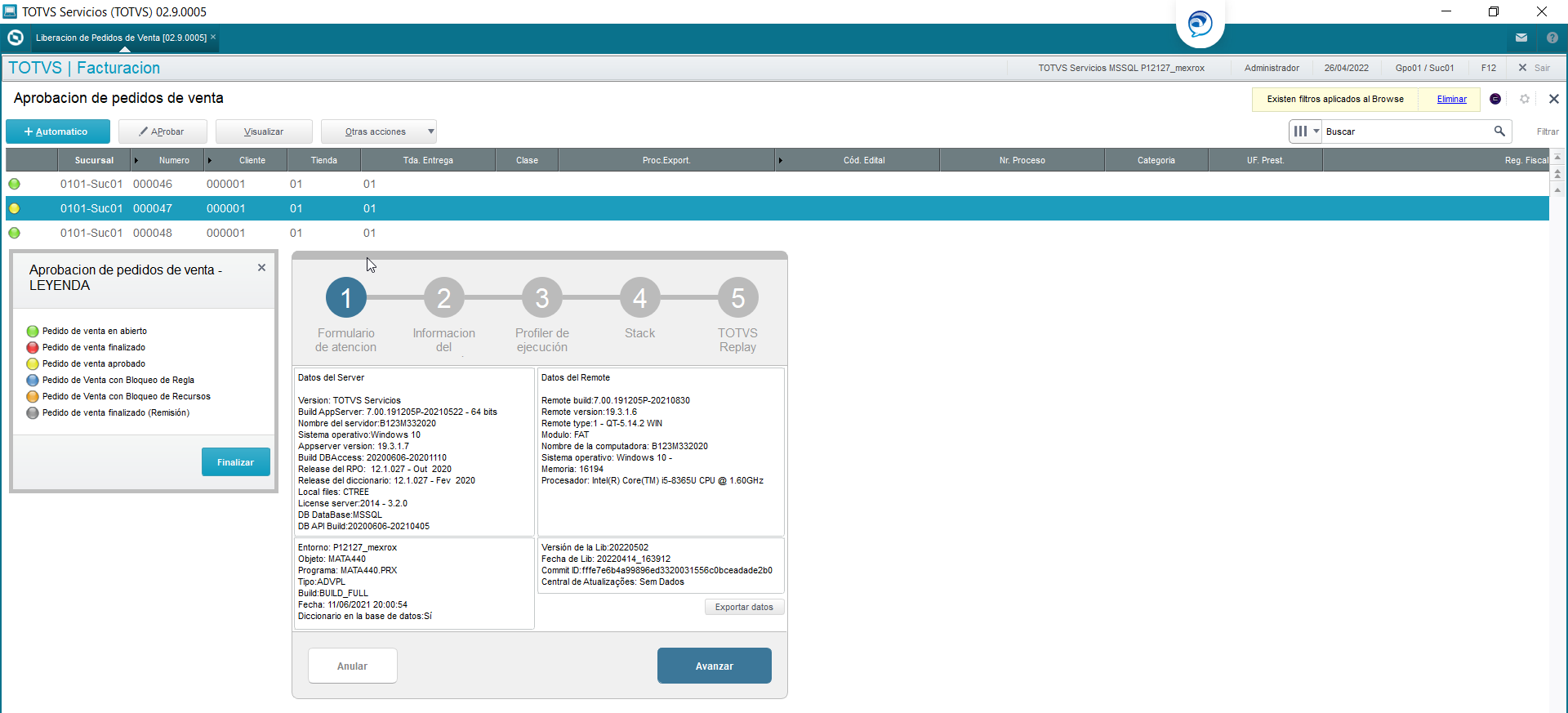This screenshot has height=713, width=1568.
Task: Click the search magnifier icon in Buscar
Action: point(1499,131)
